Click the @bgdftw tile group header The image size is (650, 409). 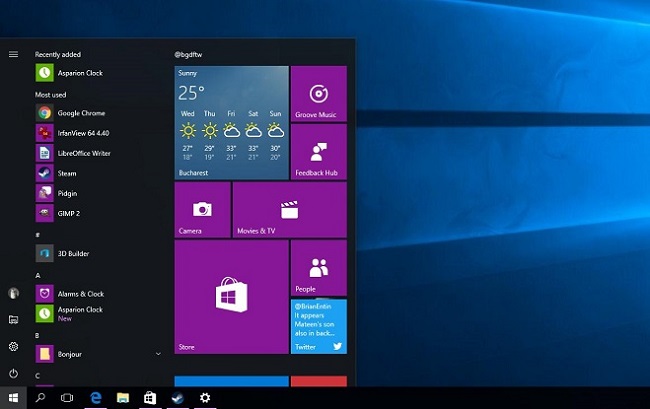[188, 54]
